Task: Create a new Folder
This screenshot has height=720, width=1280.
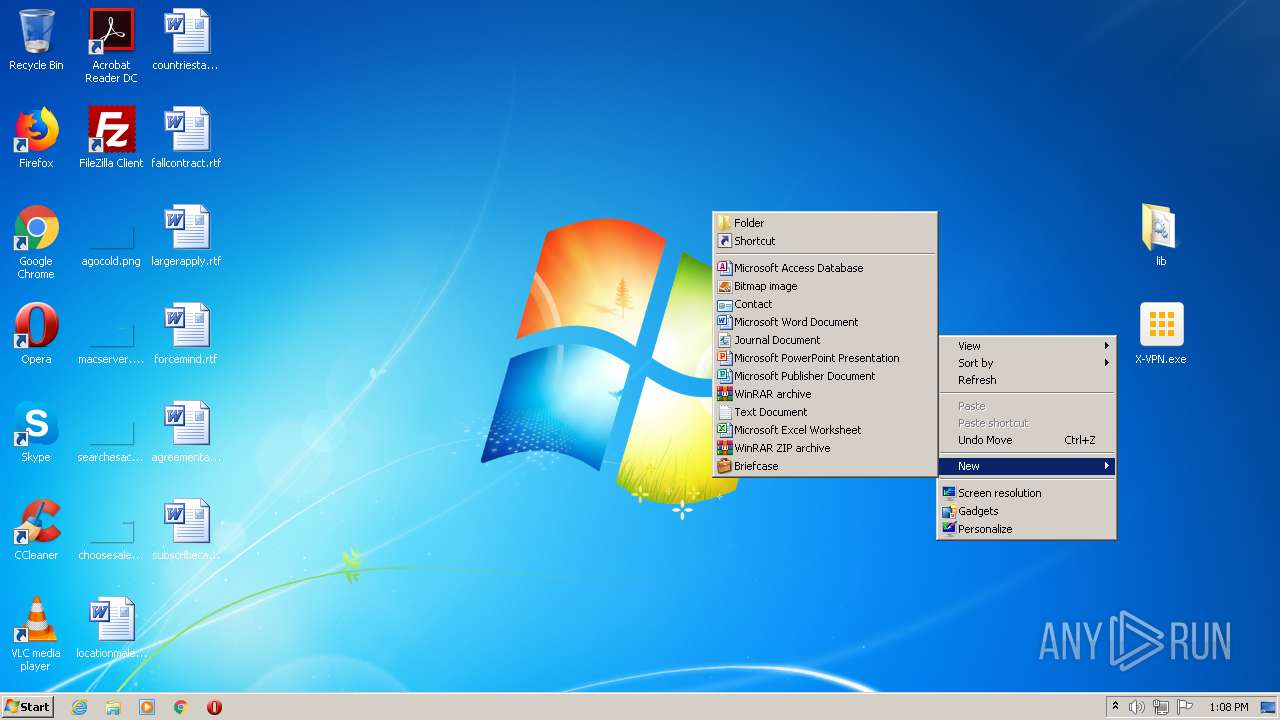Action: [x=825, y=223]
